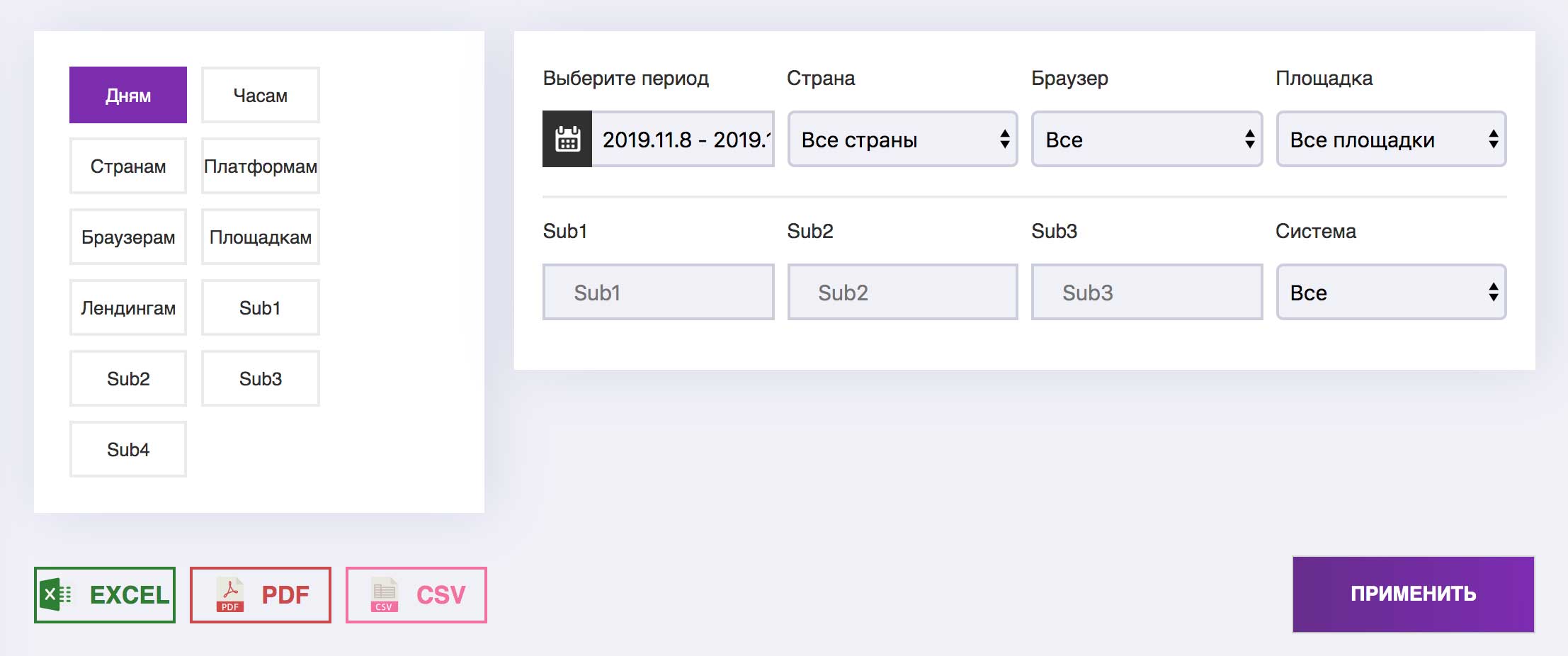
Task: Select Браузерам grouping option
Action: click(x=128, y=237)
